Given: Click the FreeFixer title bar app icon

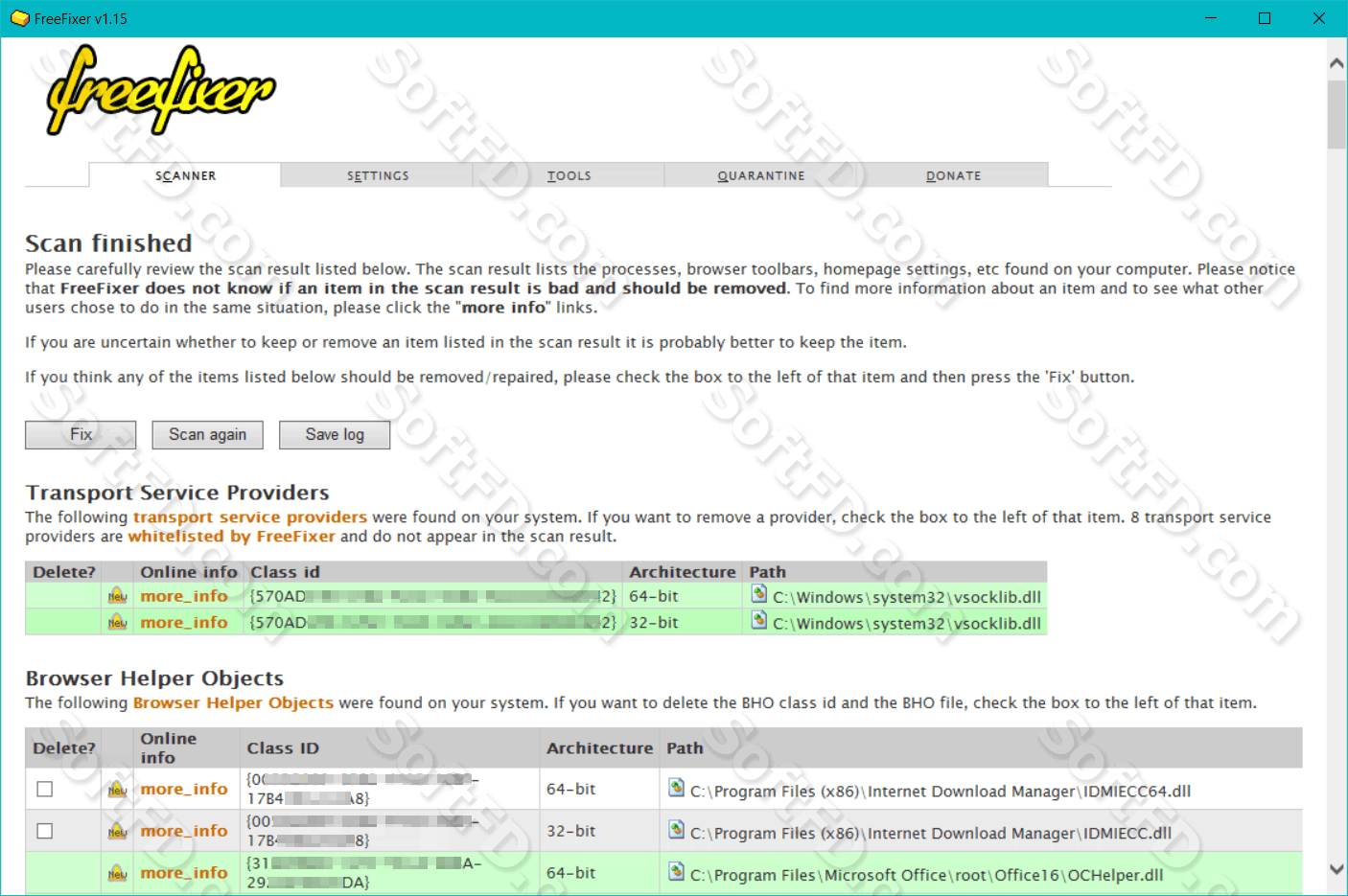Looking at the screenshot, I should [x=19, y=18].
